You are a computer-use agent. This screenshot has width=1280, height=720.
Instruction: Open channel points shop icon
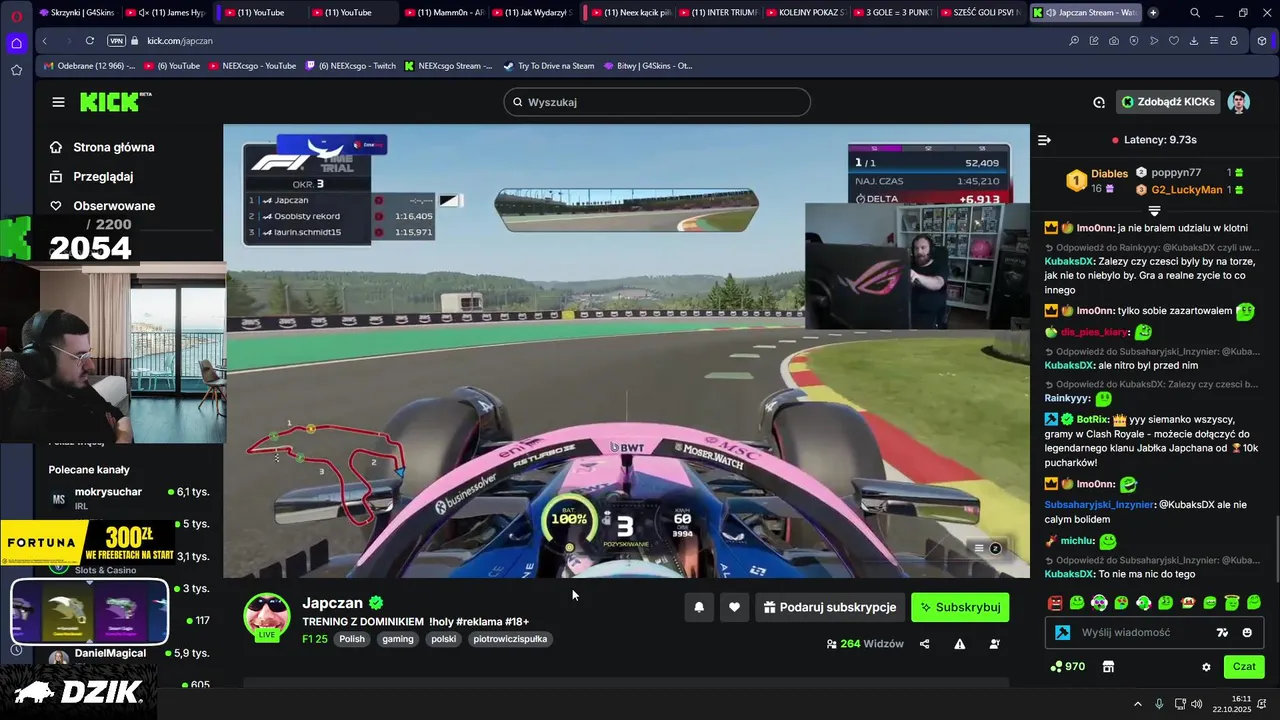click(x=1108, y=666)
